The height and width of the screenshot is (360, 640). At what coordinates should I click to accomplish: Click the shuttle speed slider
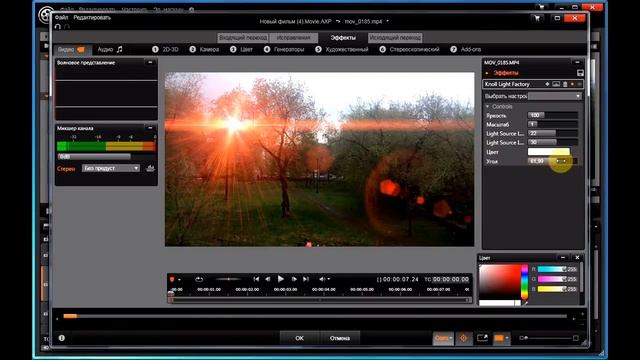point(229,279)
